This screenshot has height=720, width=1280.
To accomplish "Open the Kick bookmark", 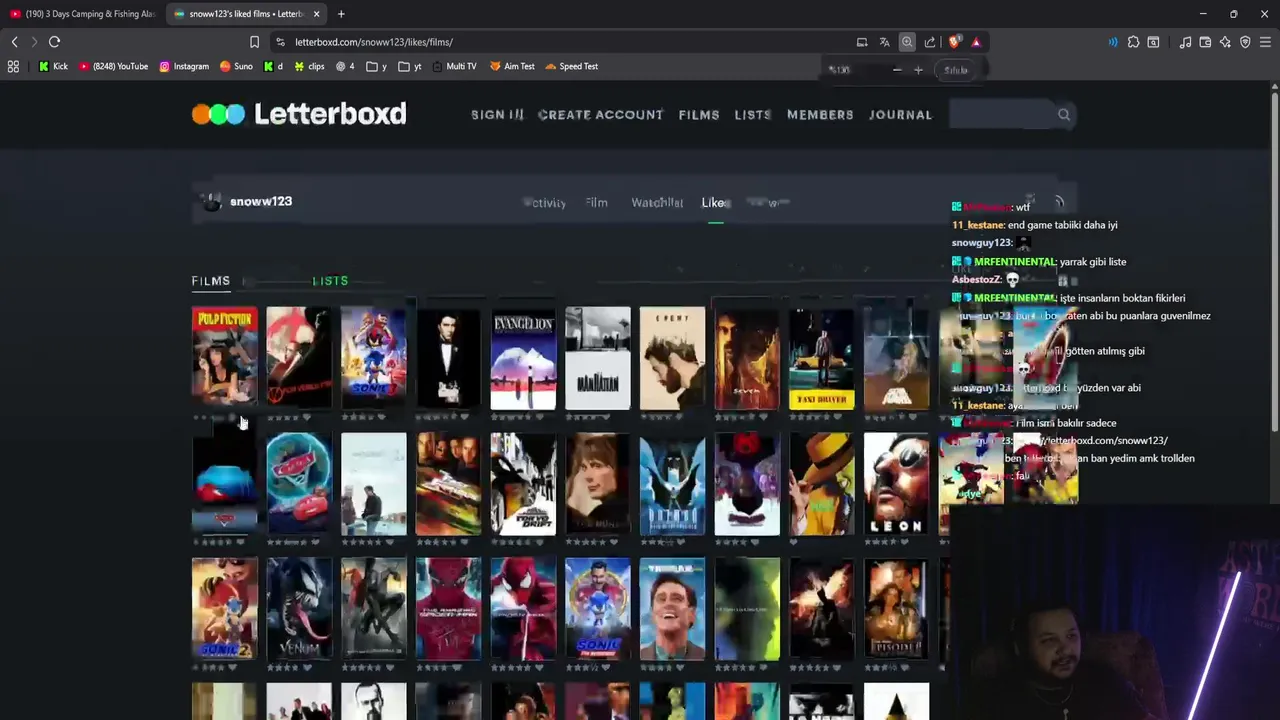I will pyautogui.click(x=53, y=66).
